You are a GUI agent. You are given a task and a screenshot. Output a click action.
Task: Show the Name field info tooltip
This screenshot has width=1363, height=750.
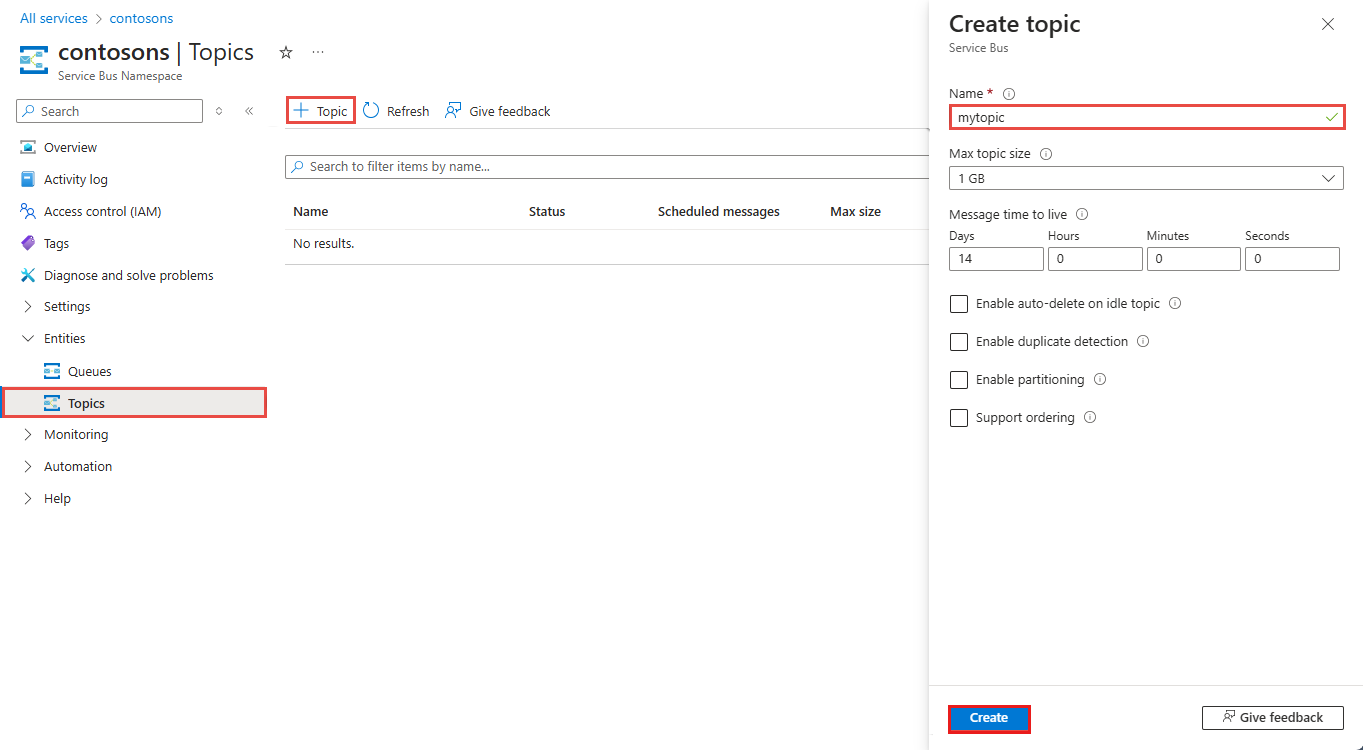1009,93
